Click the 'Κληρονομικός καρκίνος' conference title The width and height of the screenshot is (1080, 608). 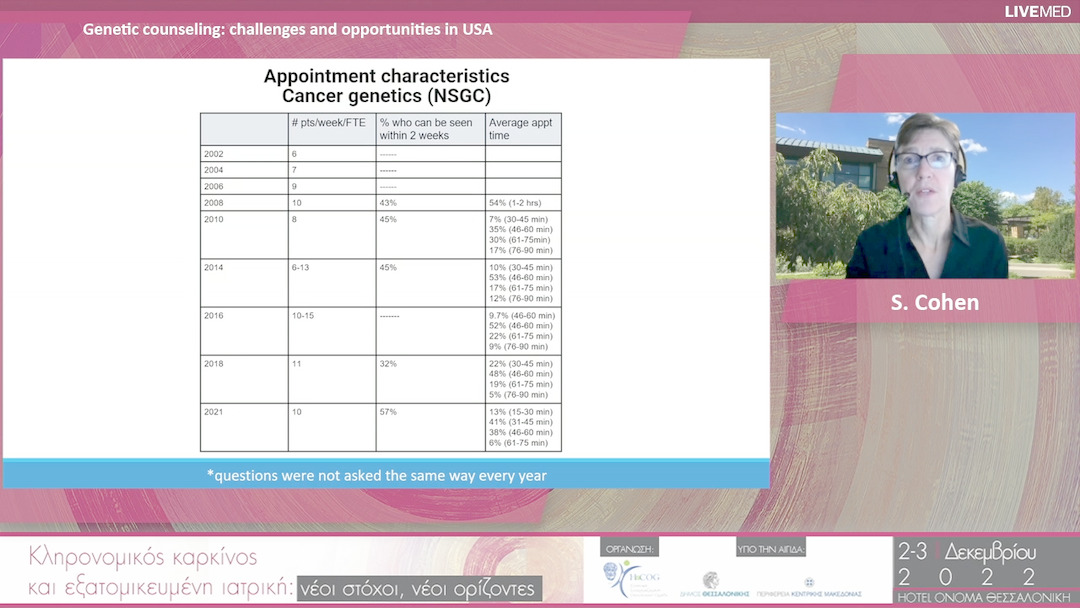[x=143, y=557]
